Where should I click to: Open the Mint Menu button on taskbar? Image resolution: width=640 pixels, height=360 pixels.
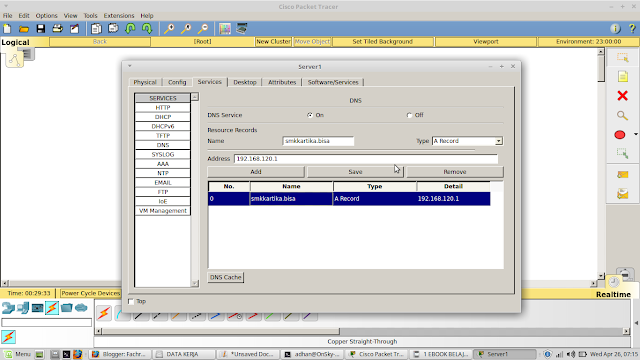18,354
